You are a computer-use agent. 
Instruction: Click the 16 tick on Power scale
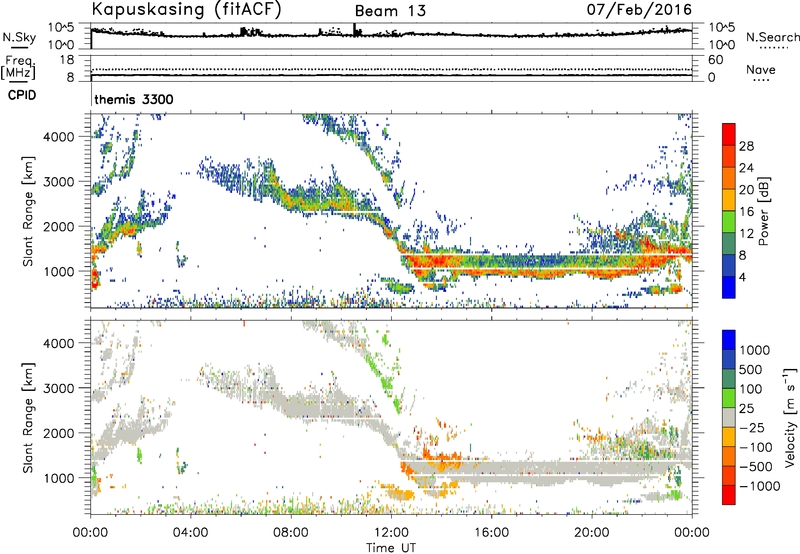pyautogui.click(x=746, y=212)
